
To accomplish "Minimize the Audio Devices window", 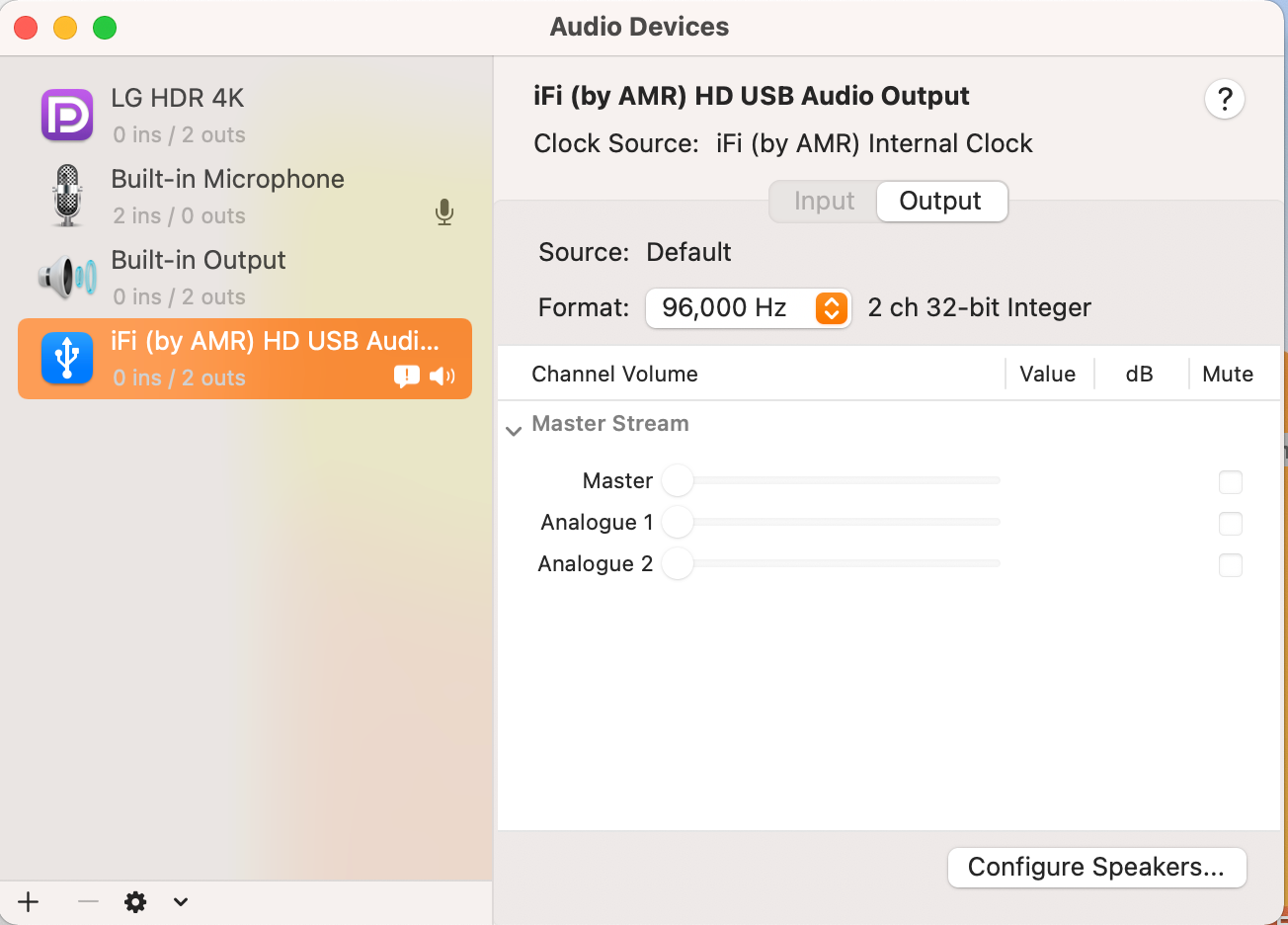I will pyautogui.click(x=65, y=28).
